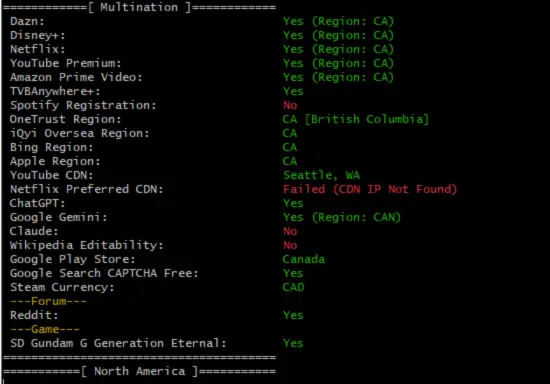Click the YouTube CDN Seattle, WA value

321,175
